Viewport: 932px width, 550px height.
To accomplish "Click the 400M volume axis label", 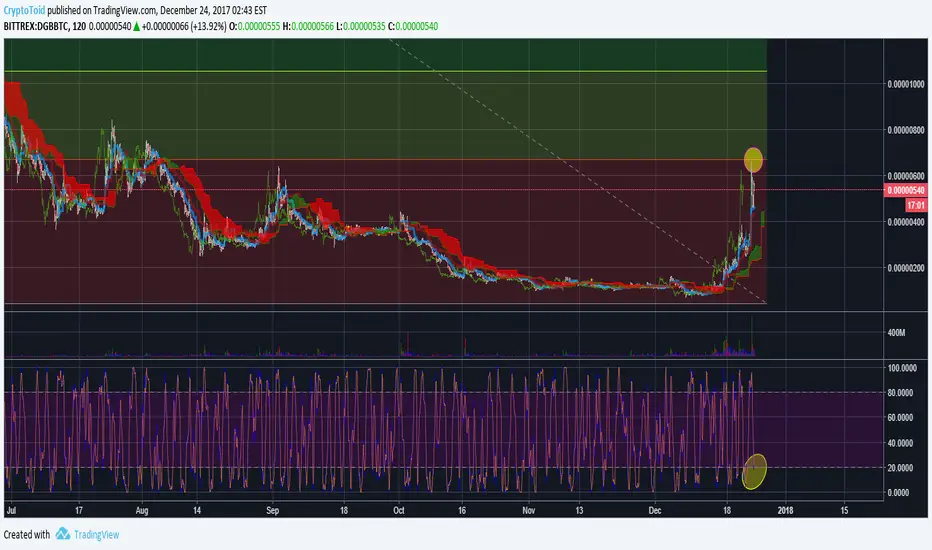I will pyautogui.click(x=896, y=332).
